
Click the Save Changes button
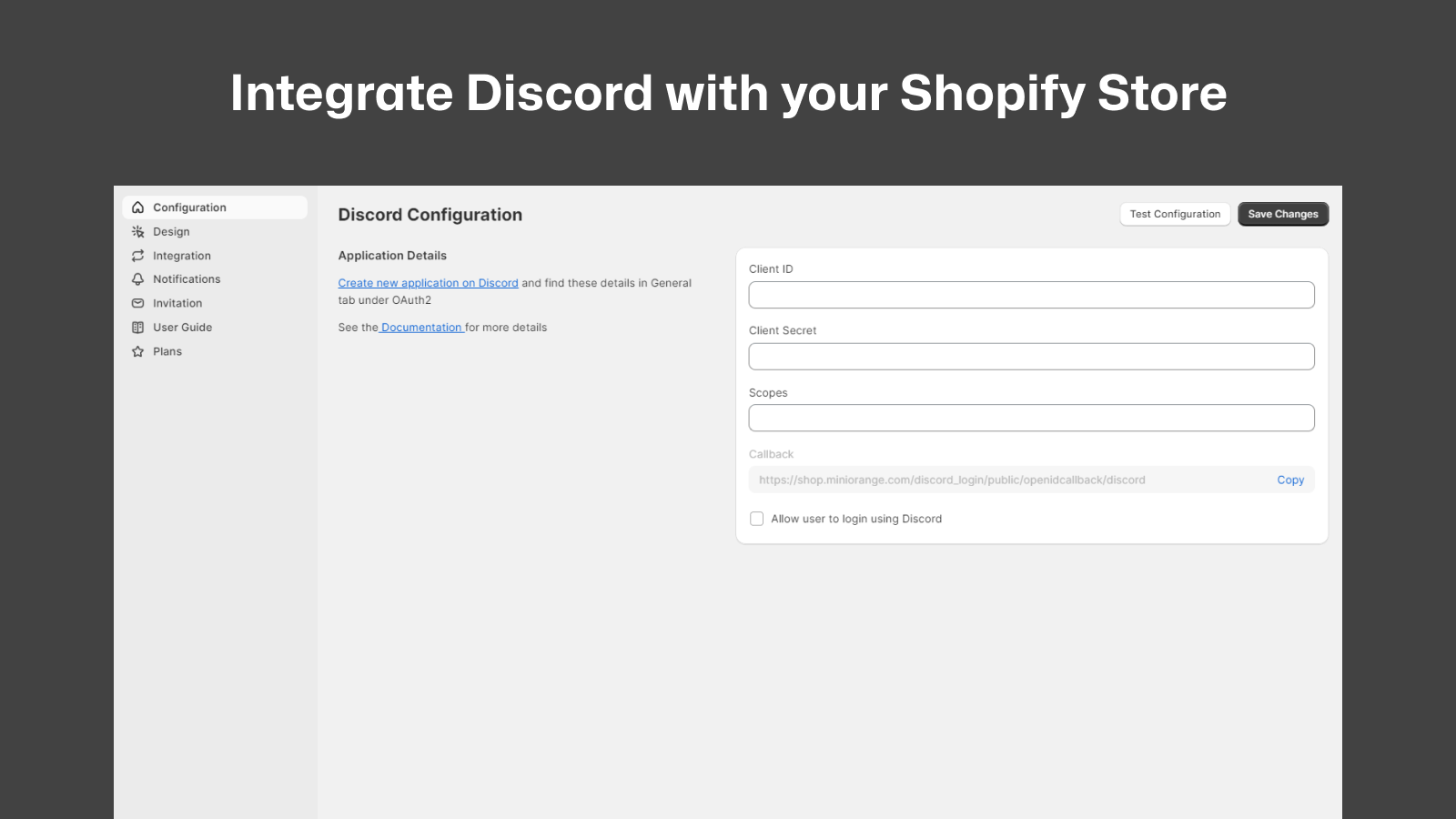[x=1283, y=214]
